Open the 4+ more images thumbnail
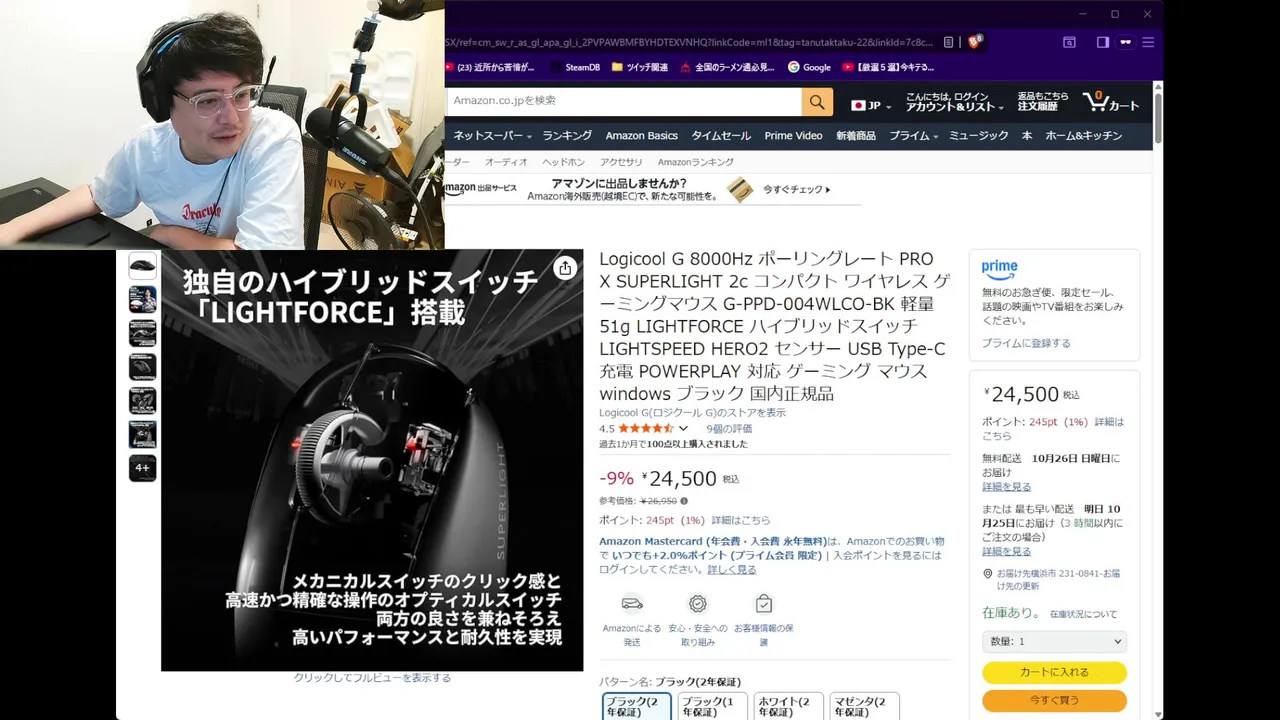1280x720 pixels. point(143,468)
